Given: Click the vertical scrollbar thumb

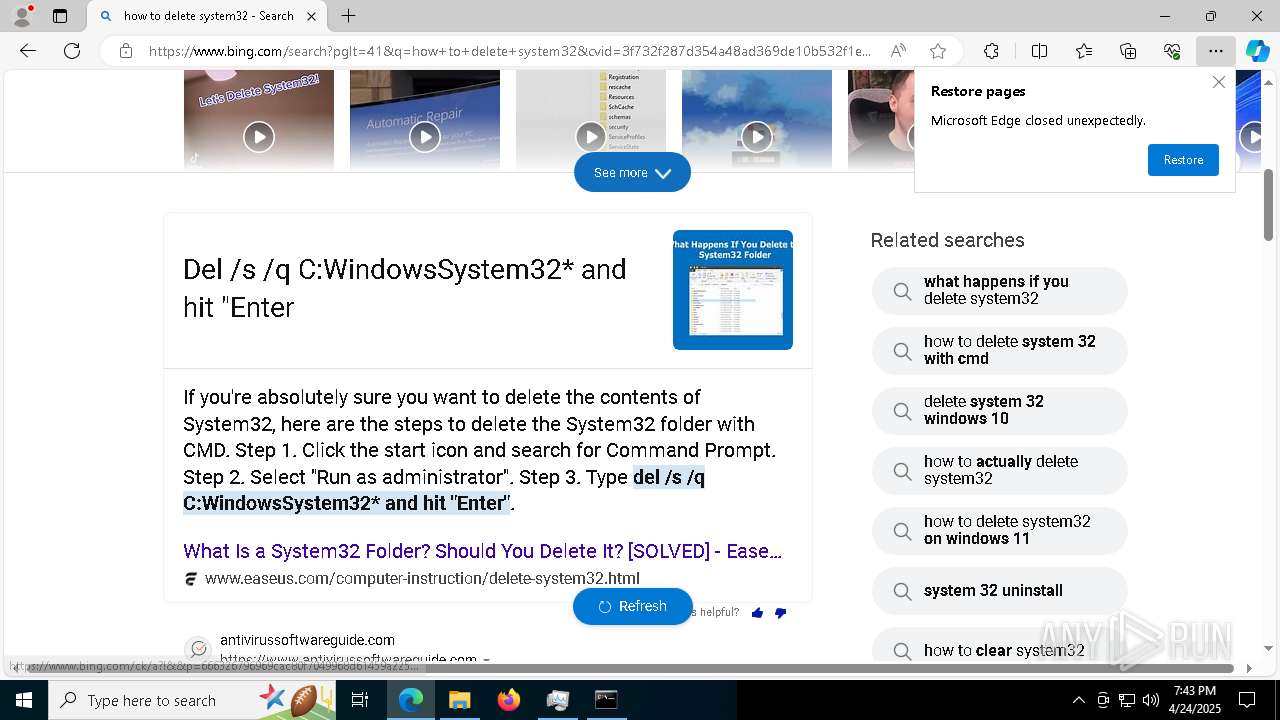Looking at the screenshot, I should click(1268, 204).
